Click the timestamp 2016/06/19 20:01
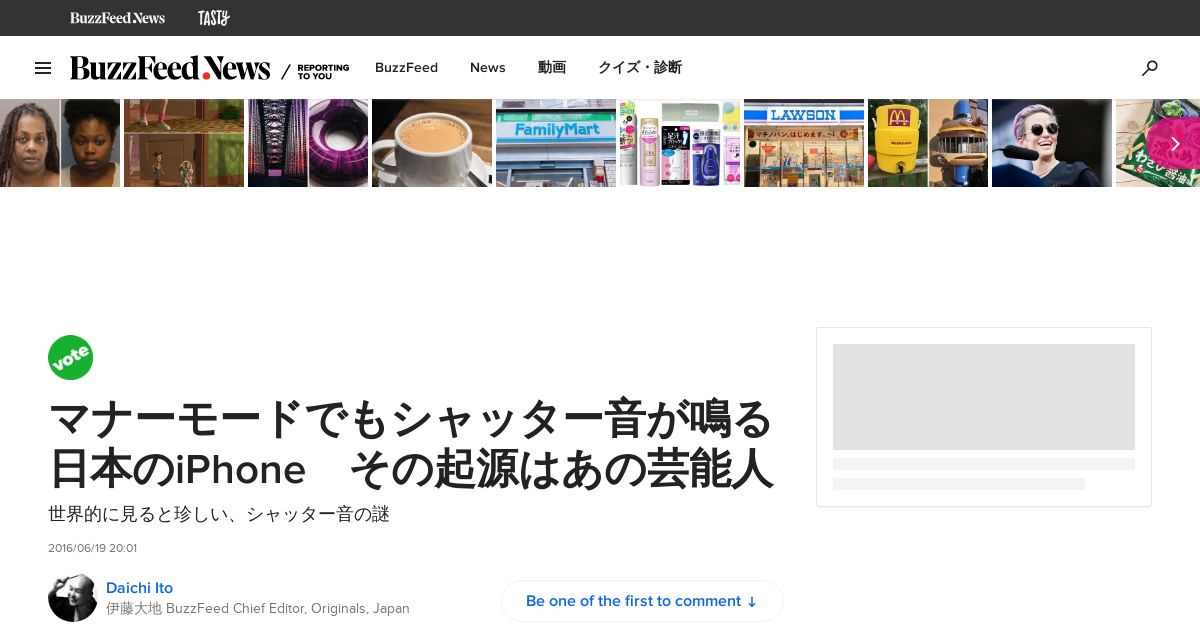The image size is (1200, 630). point(92,548)
